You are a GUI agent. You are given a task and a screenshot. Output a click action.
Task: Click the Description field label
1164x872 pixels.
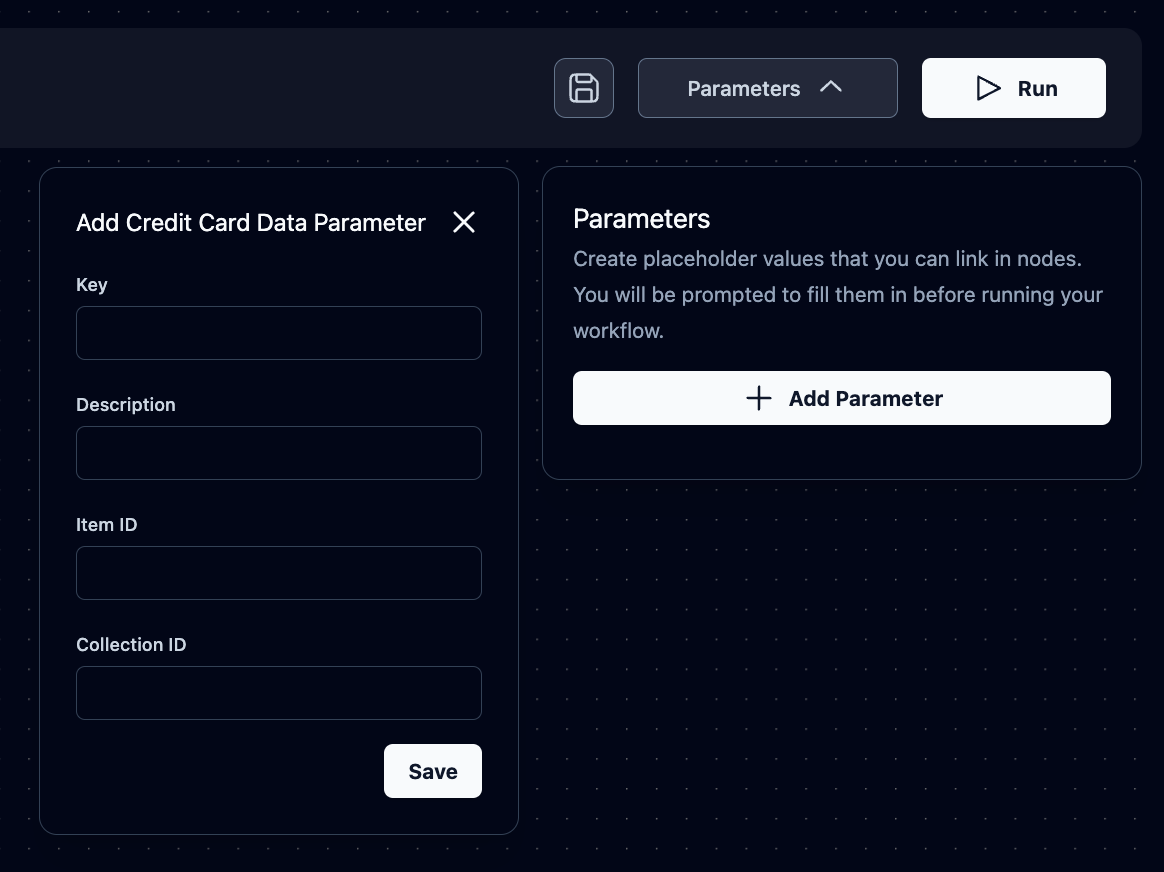[x=126, y=405]
